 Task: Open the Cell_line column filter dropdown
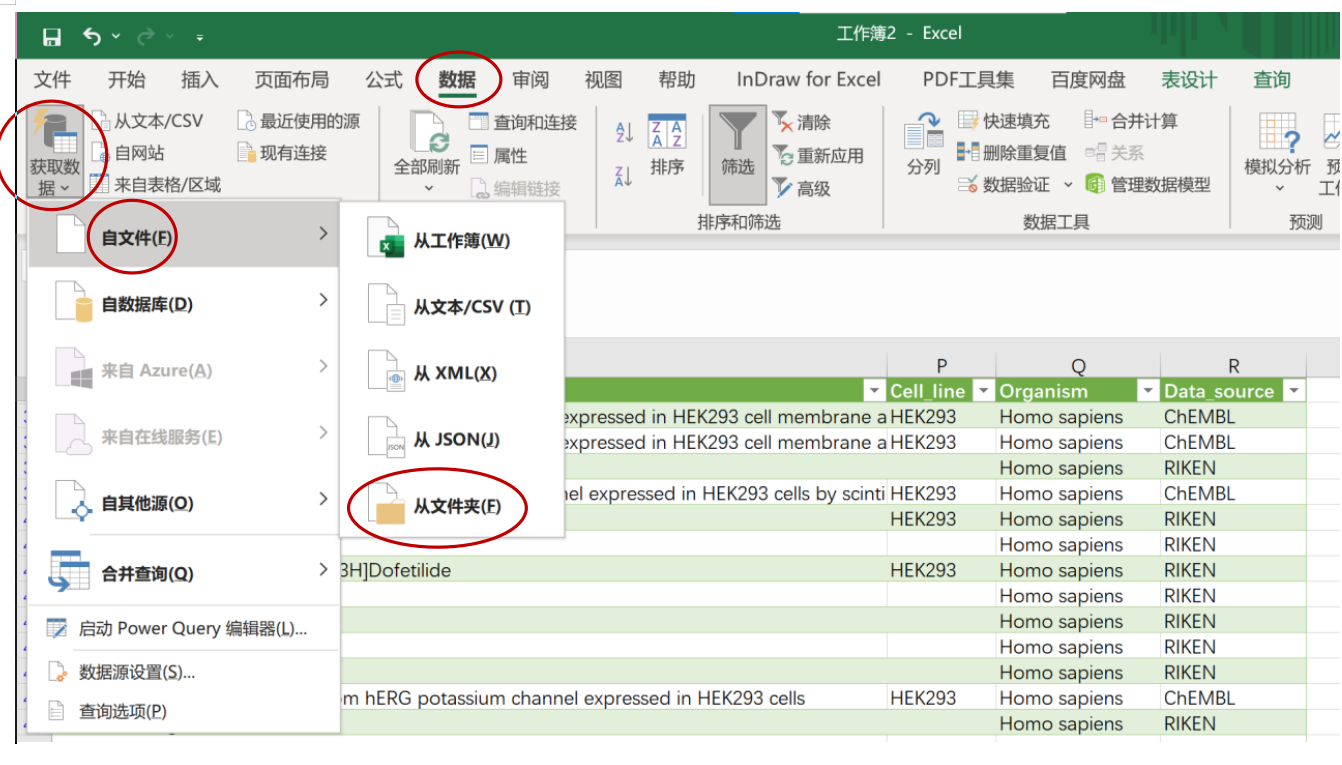click(984, 391)
